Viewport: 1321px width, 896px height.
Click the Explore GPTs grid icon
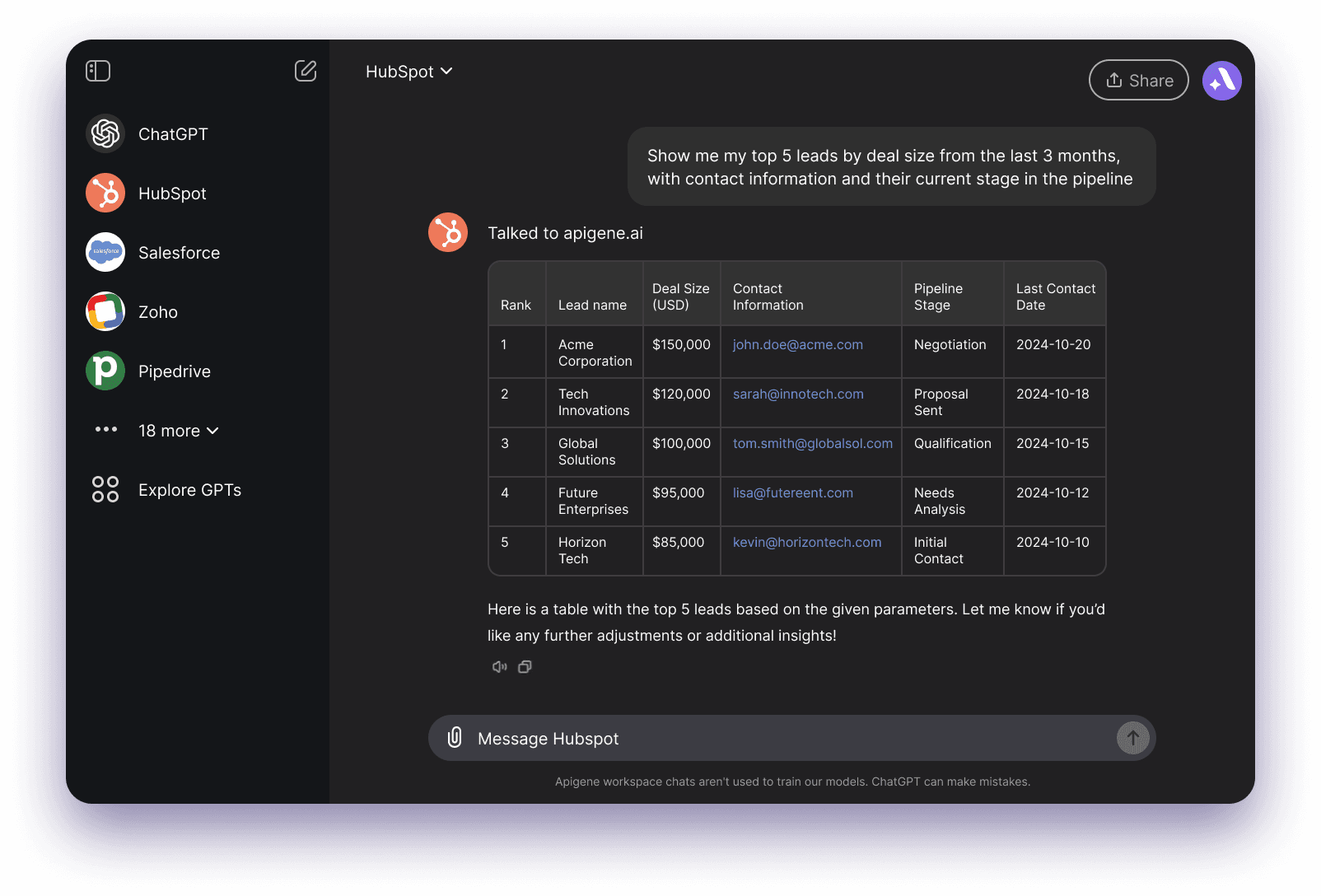105,489
